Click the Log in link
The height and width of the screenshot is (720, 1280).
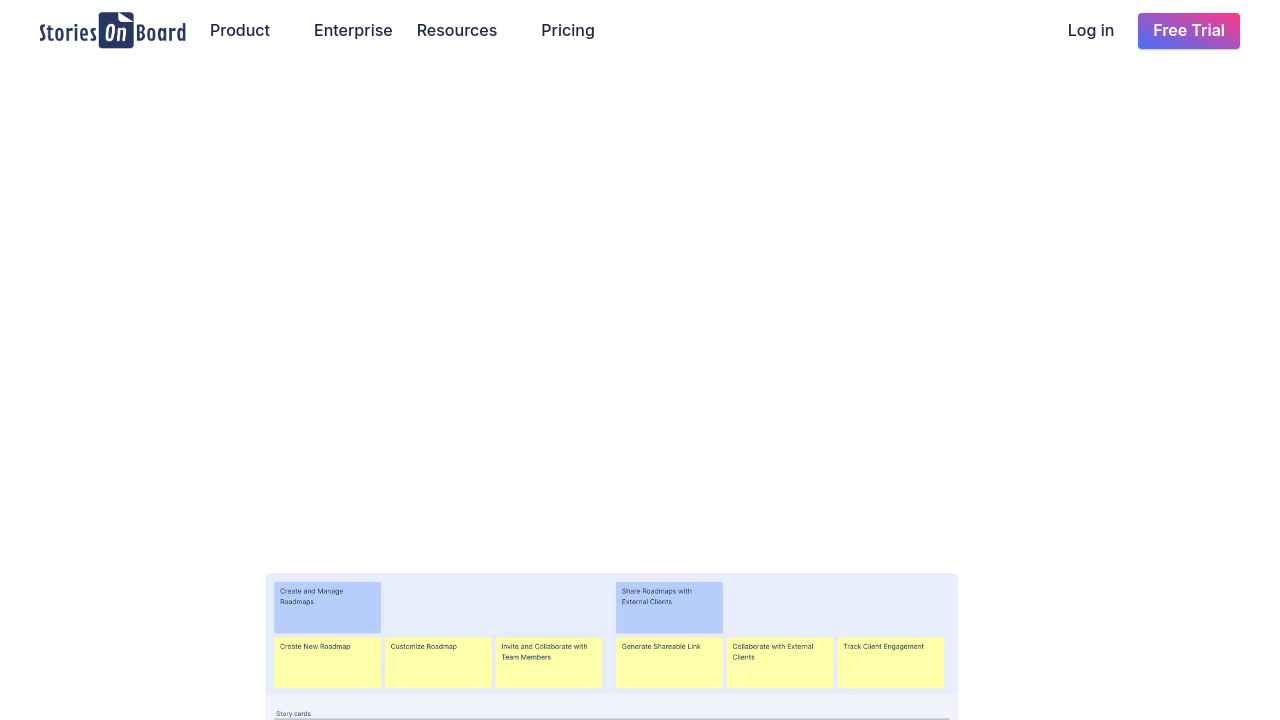click(x=1090, y=30)
